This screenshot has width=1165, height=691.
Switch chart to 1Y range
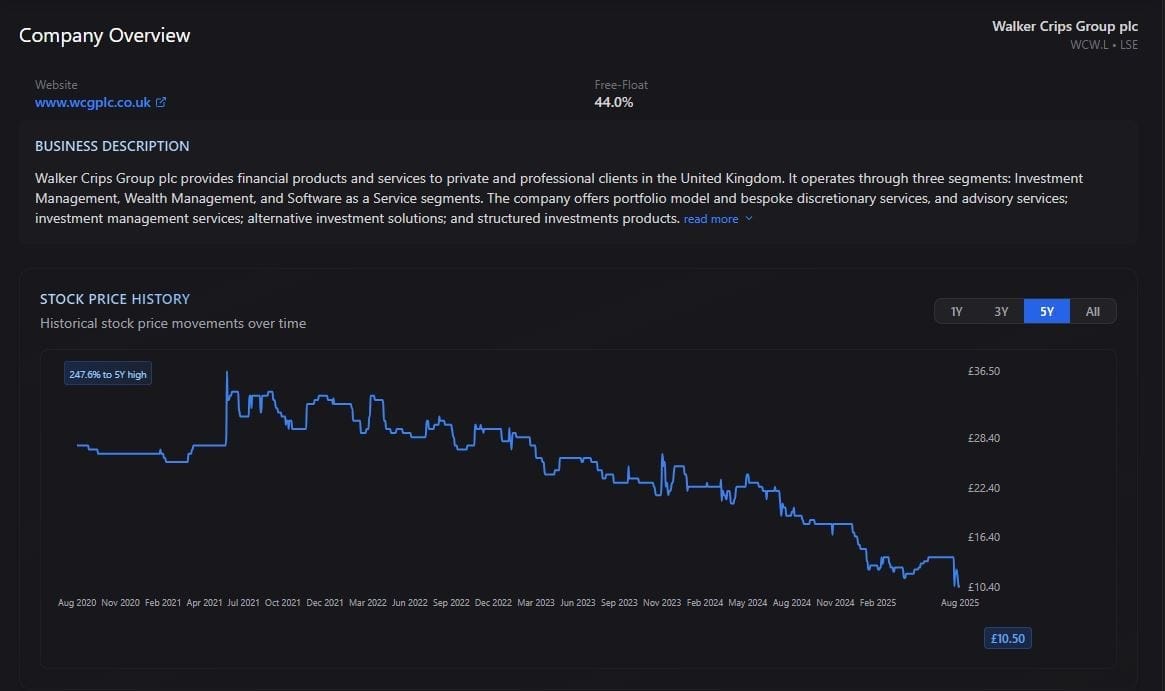(x=956, y=311)
